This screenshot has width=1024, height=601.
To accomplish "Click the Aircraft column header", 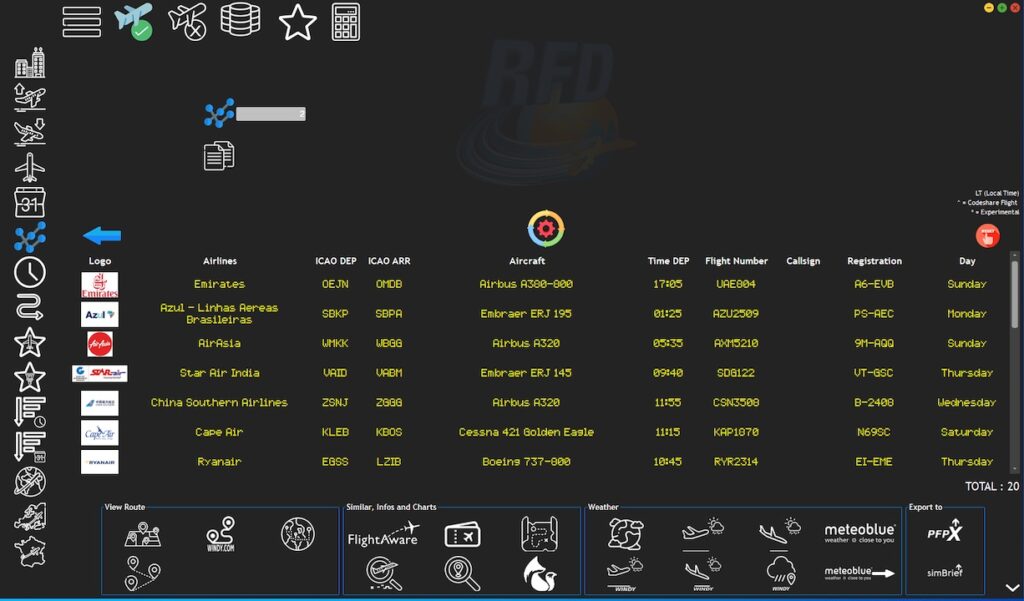I will (527, 261).
